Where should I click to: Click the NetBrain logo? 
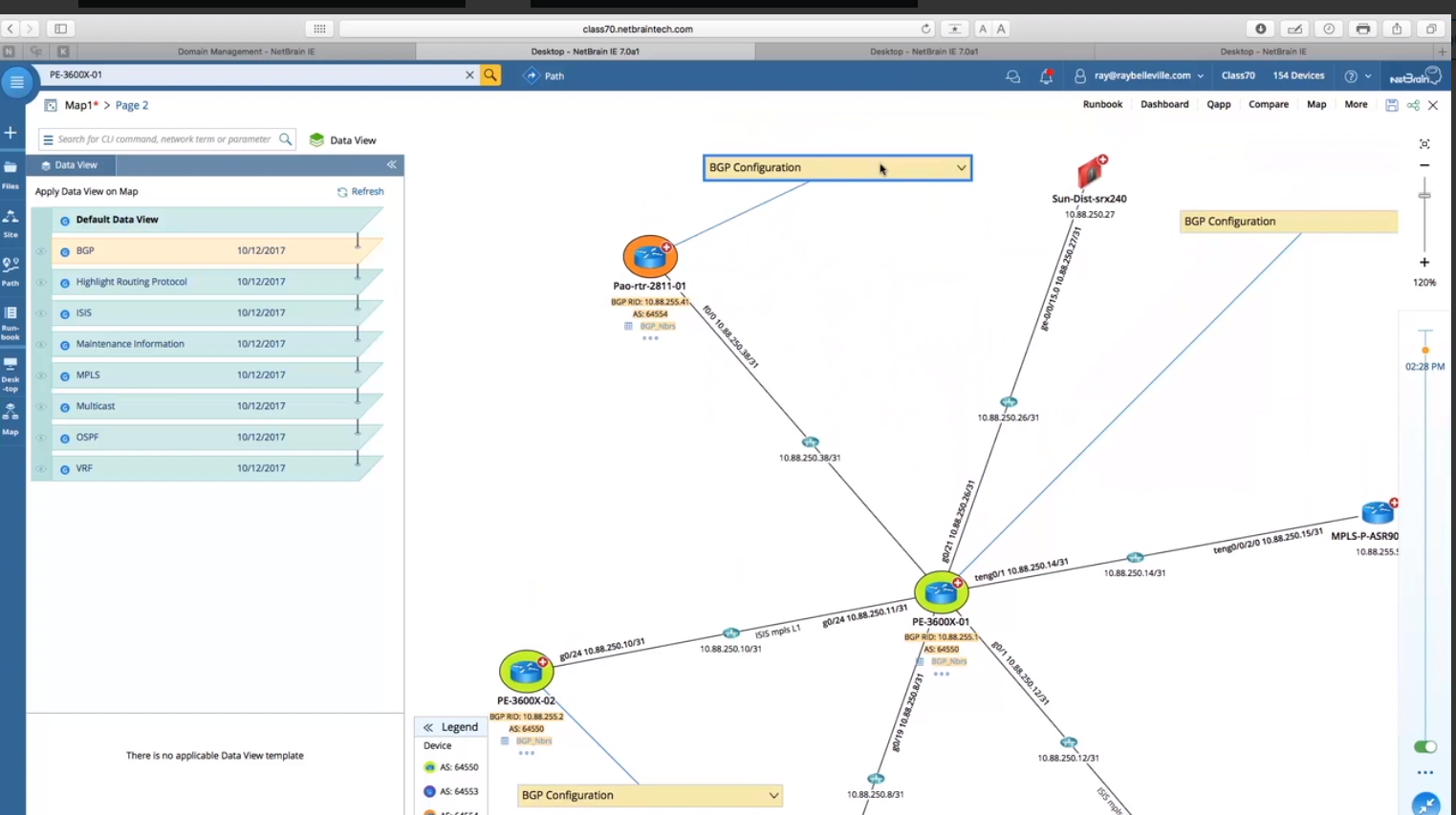click(x=1415, y=76)
